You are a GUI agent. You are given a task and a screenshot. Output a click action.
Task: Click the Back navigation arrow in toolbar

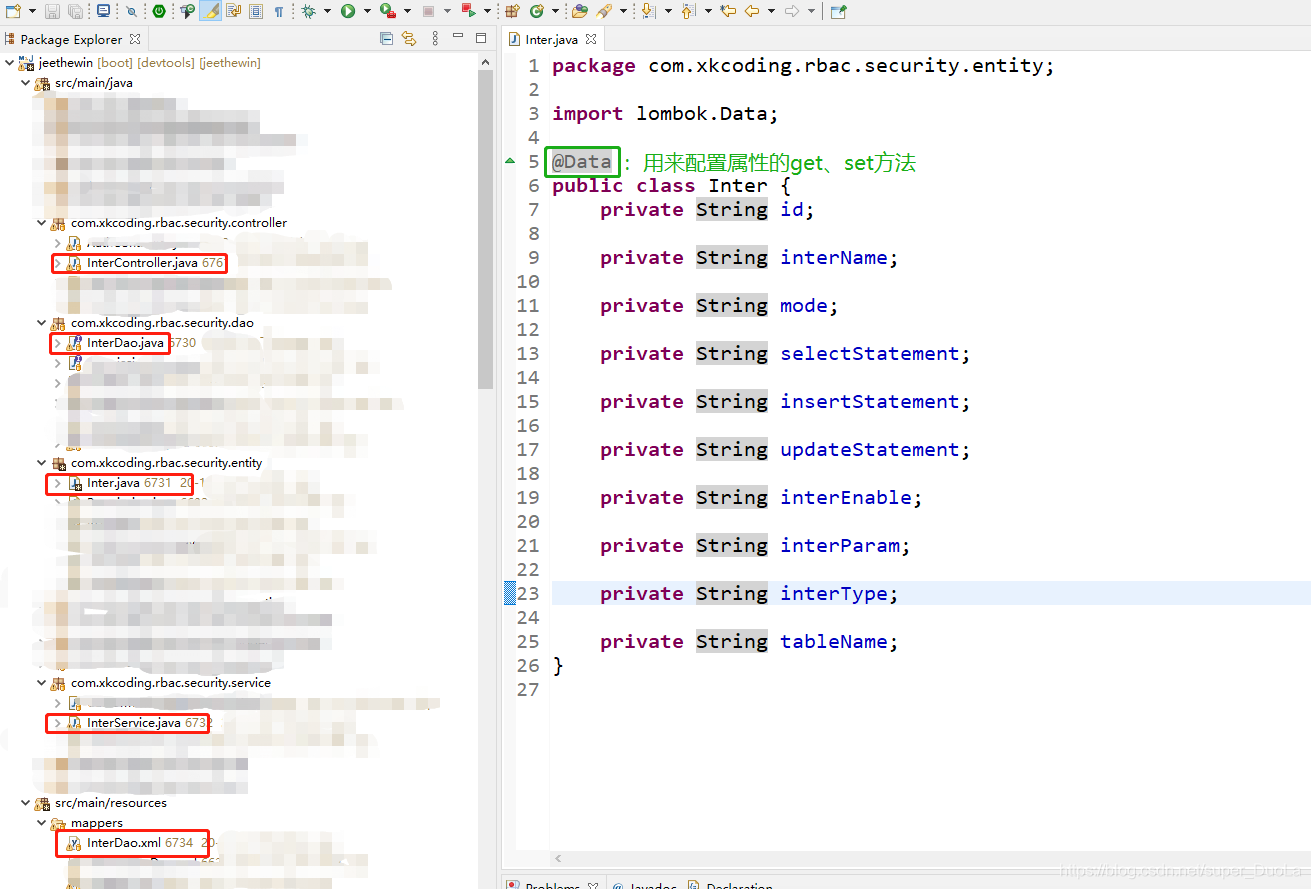(x=751, y=11)
